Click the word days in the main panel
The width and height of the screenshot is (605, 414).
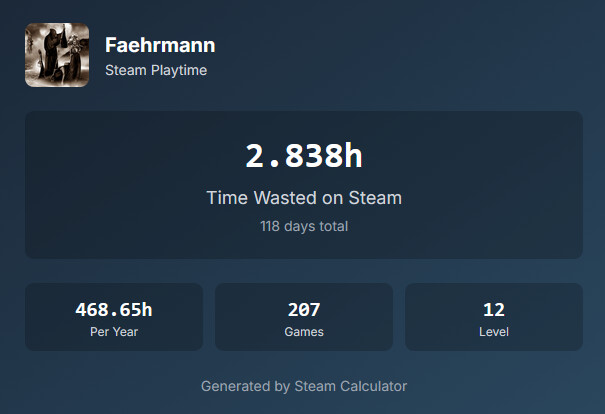[x=299, y=226]
